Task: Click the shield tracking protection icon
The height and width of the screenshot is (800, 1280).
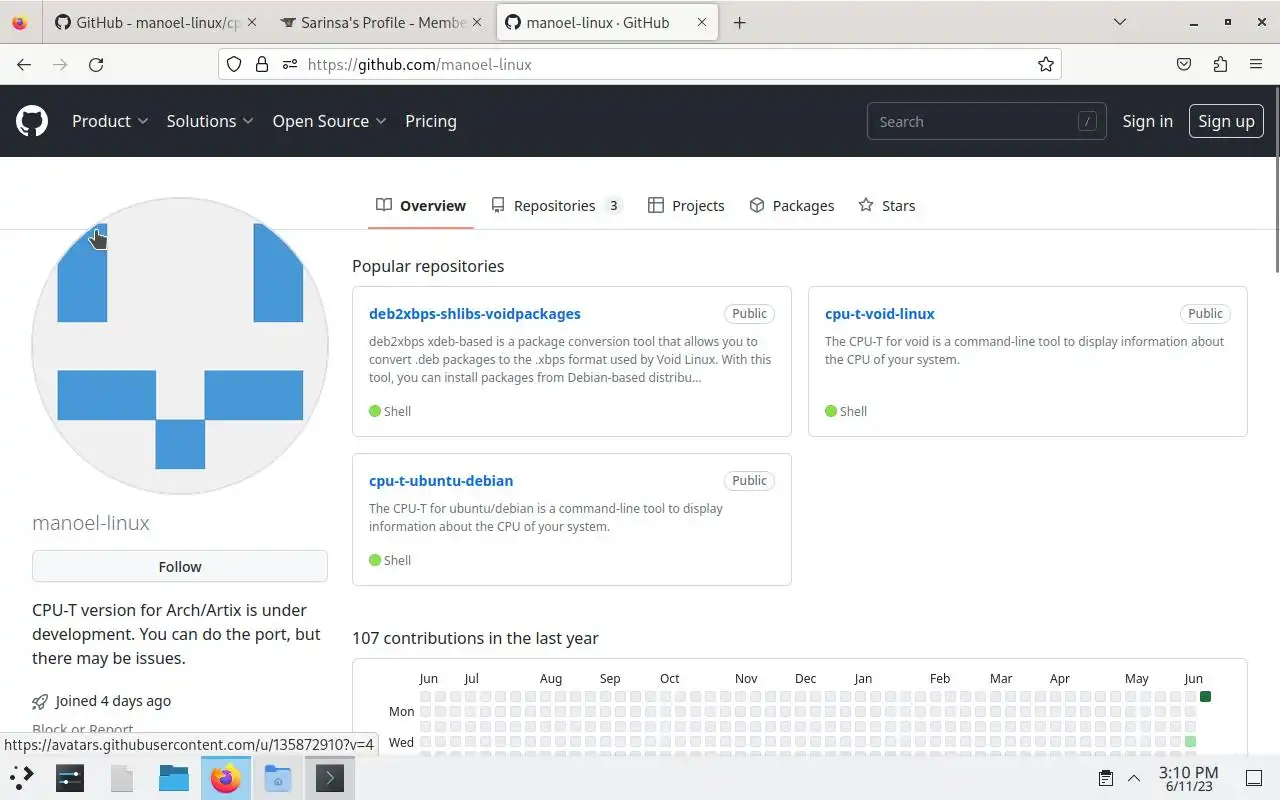Action: pyautogui.click(x=234, y=64)
